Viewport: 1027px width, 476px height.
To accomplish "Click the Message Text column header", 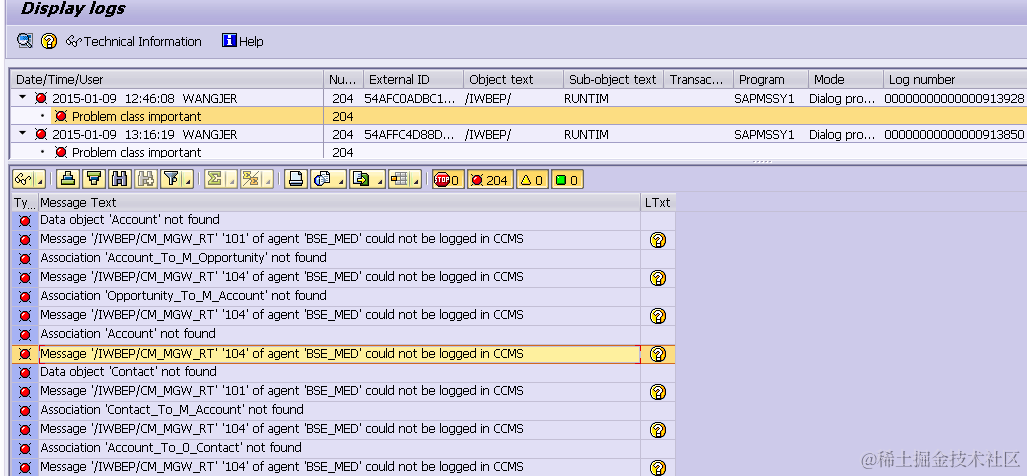I will pyautogui.click(x=339, y=202).
